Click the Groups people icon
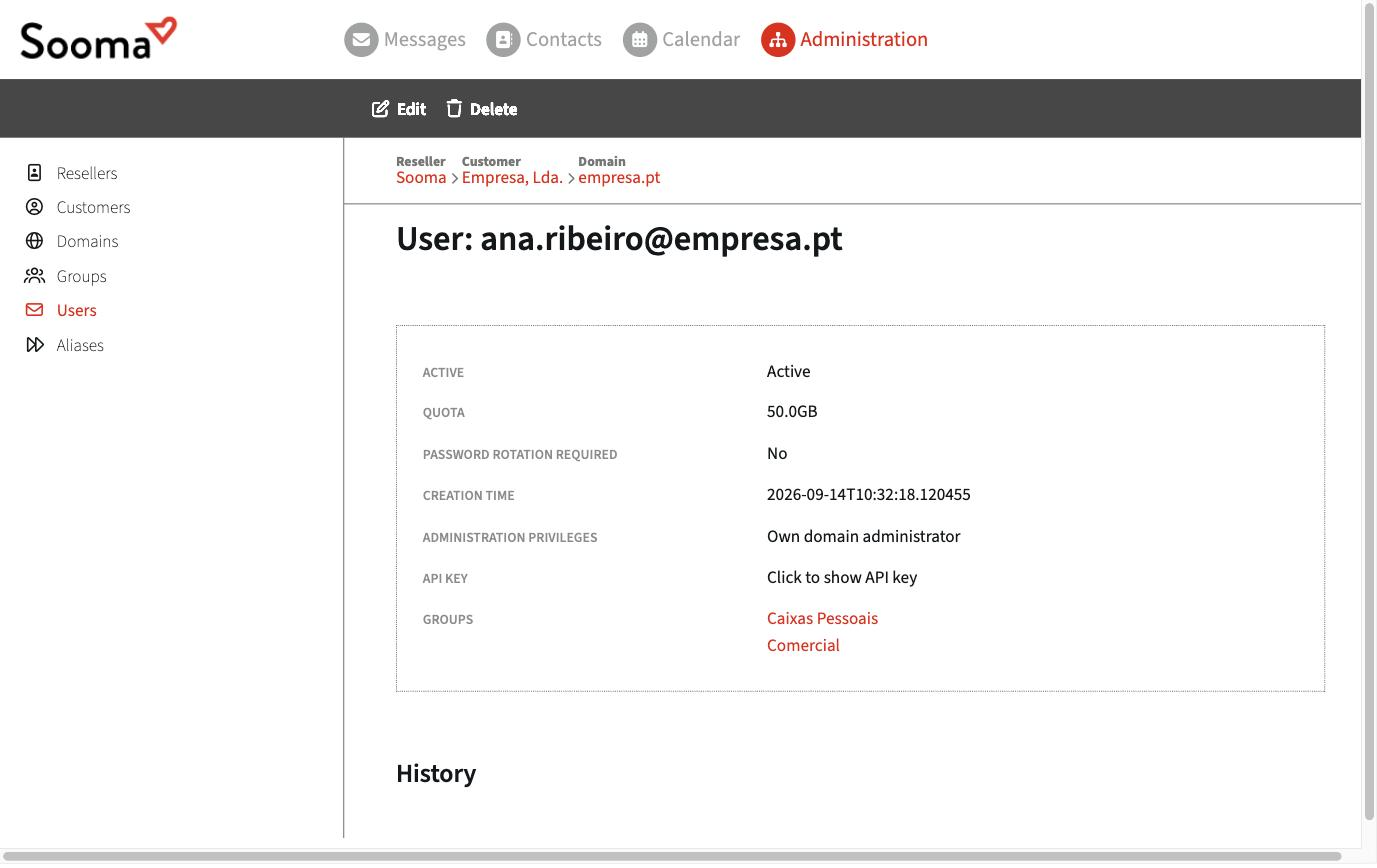 click(x=35, y=276)
